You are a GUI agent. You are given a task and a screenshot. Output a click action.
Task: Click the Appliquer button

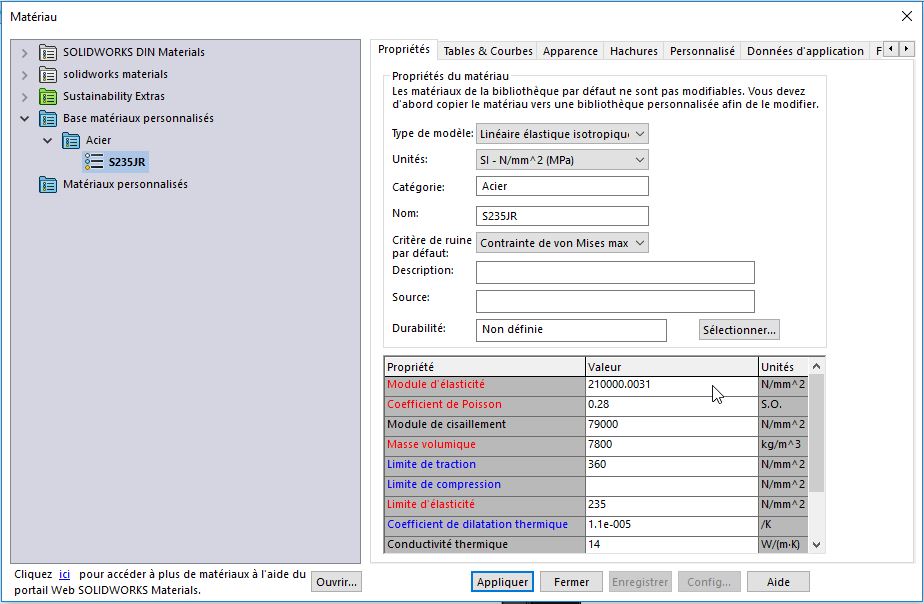(502, 582)
